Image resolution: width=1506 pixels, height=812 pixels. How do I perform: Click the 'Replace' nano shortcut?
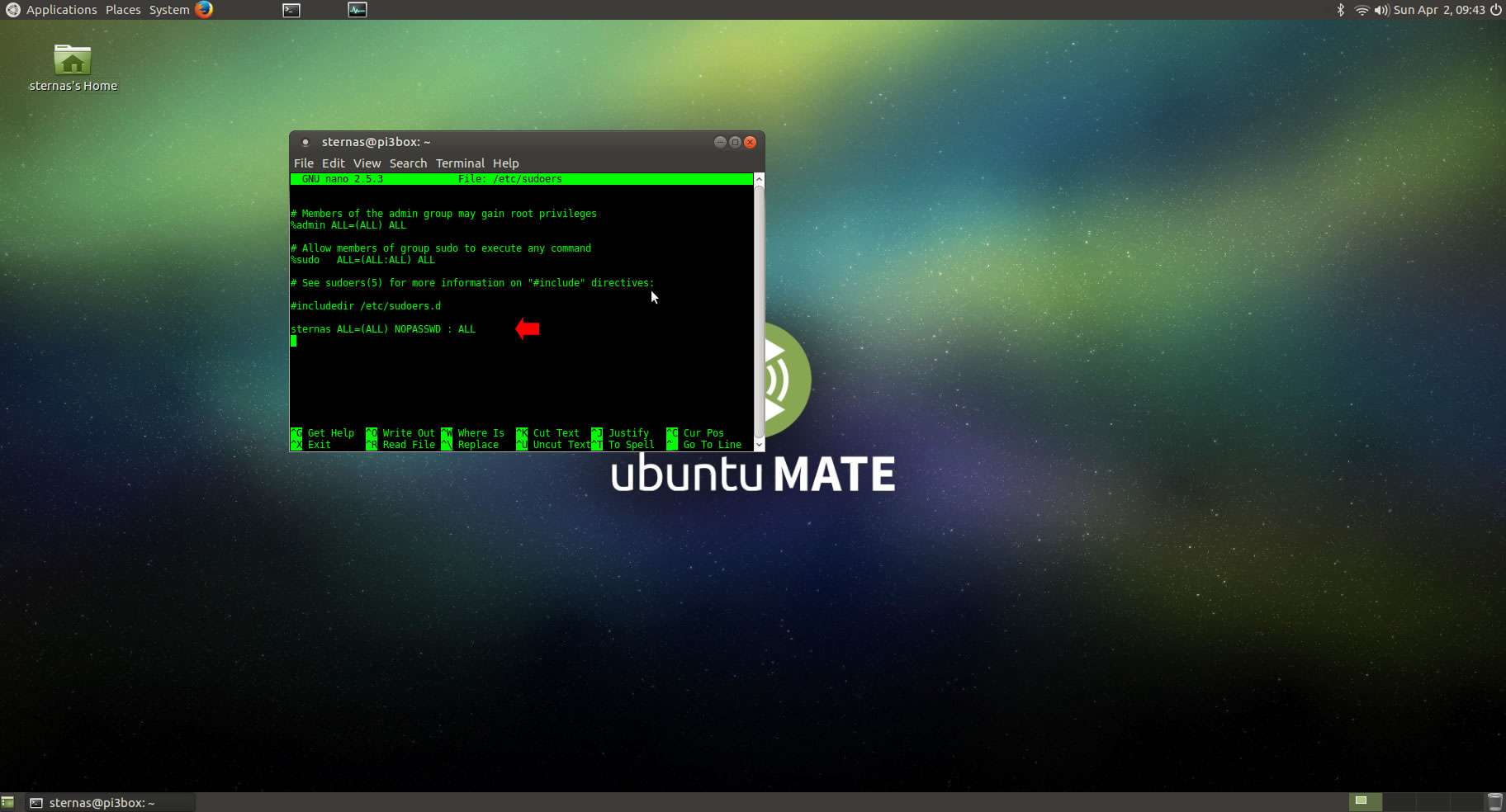[x=478, y=445]
